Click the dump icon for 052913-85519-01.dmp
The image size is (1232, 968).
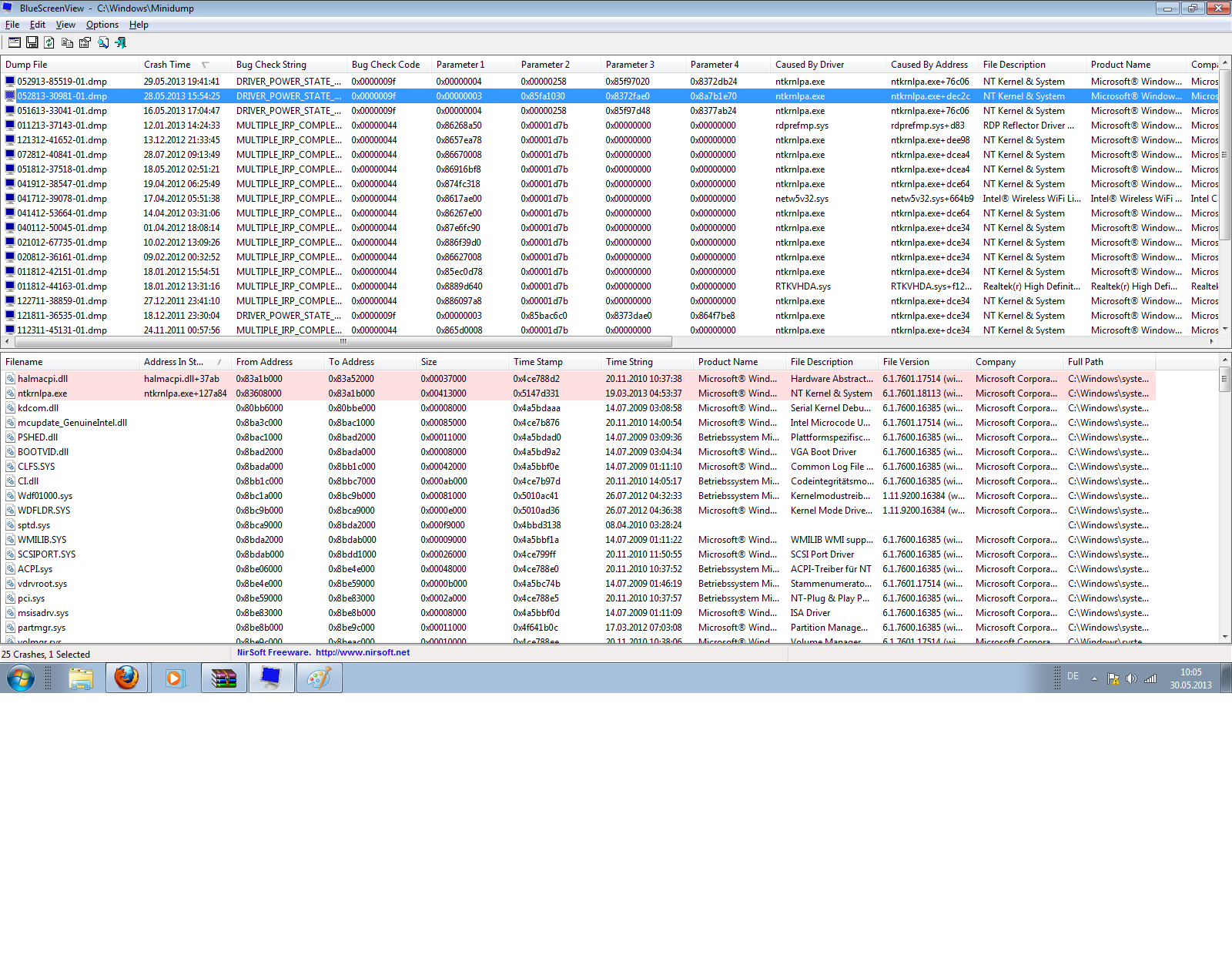[x=10, y=81]
